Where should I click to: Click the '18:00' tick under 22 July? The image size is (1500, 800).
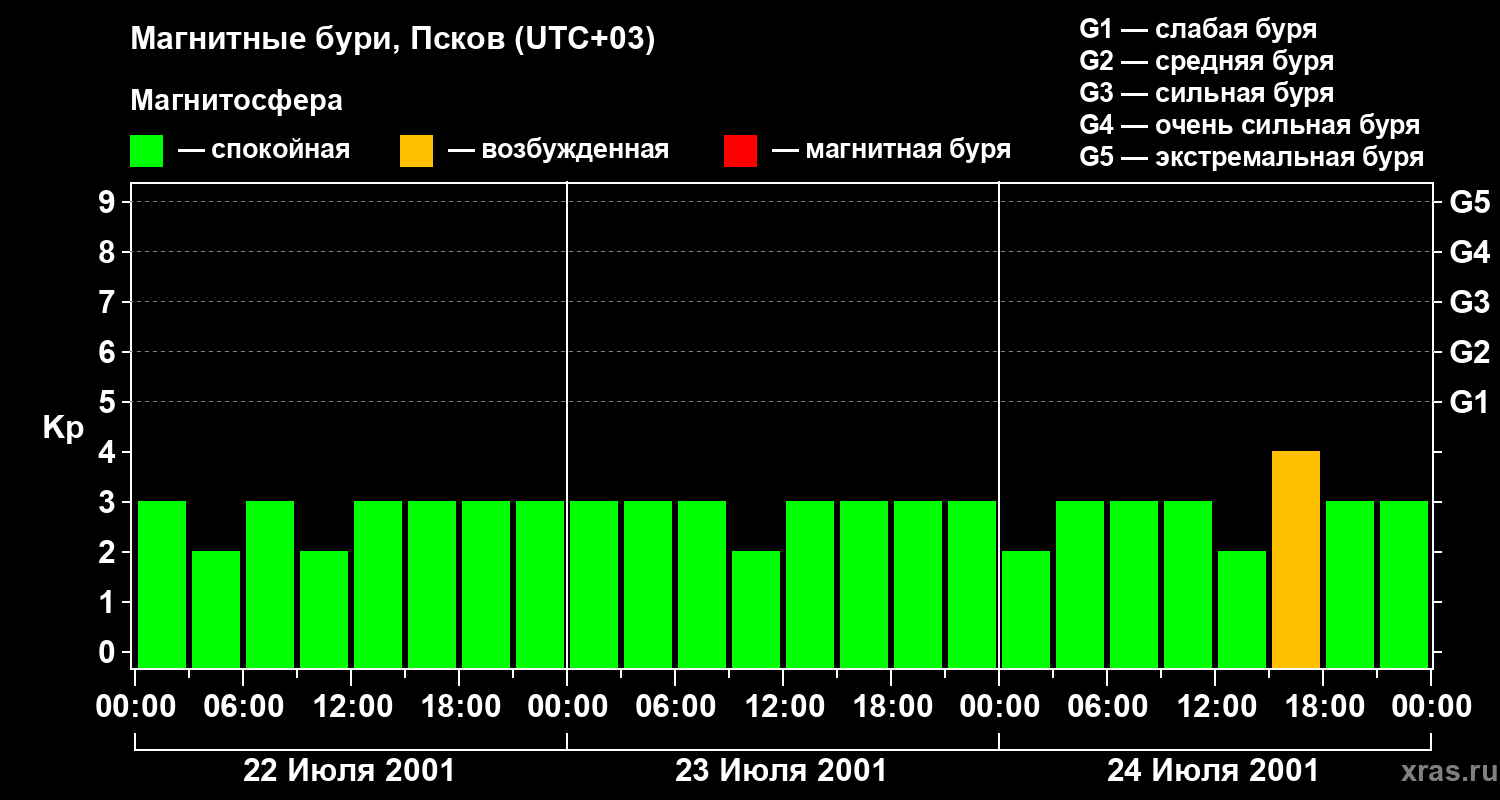click(459, 707)
